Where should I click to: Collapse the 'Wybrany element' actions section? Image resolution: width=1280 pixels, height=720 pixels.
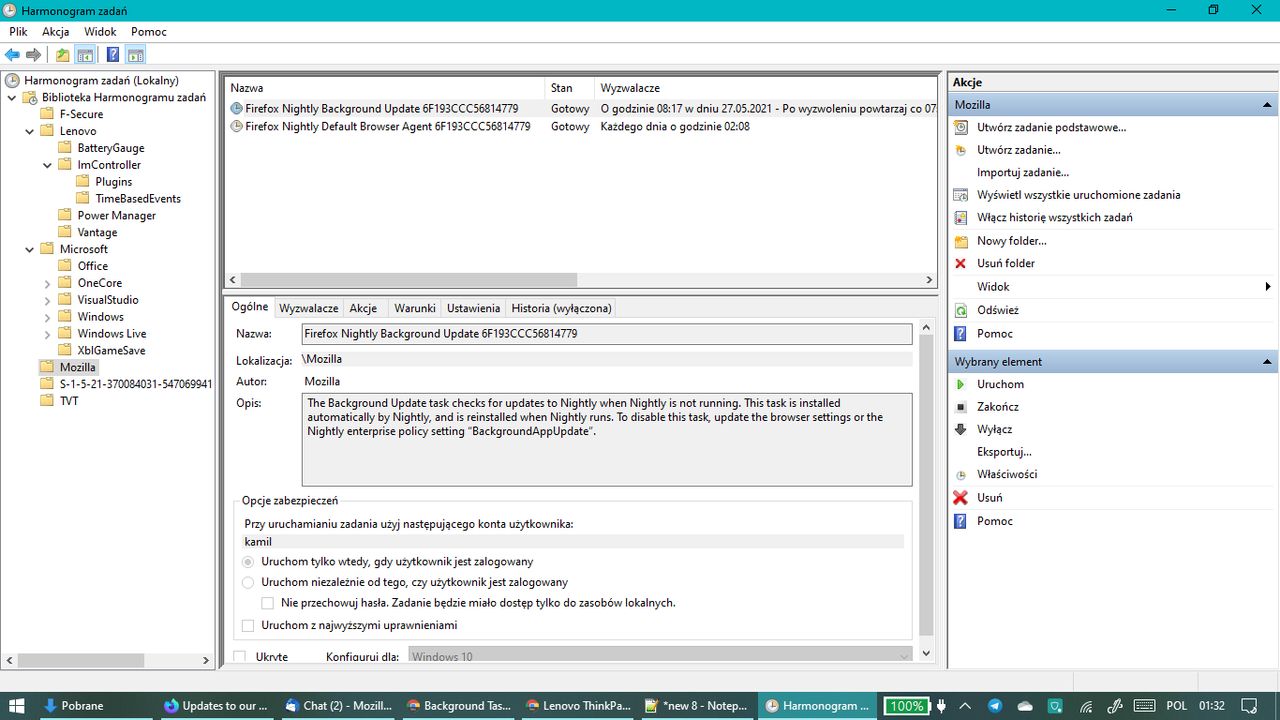pyautogui.click(x=1267, y=362)
